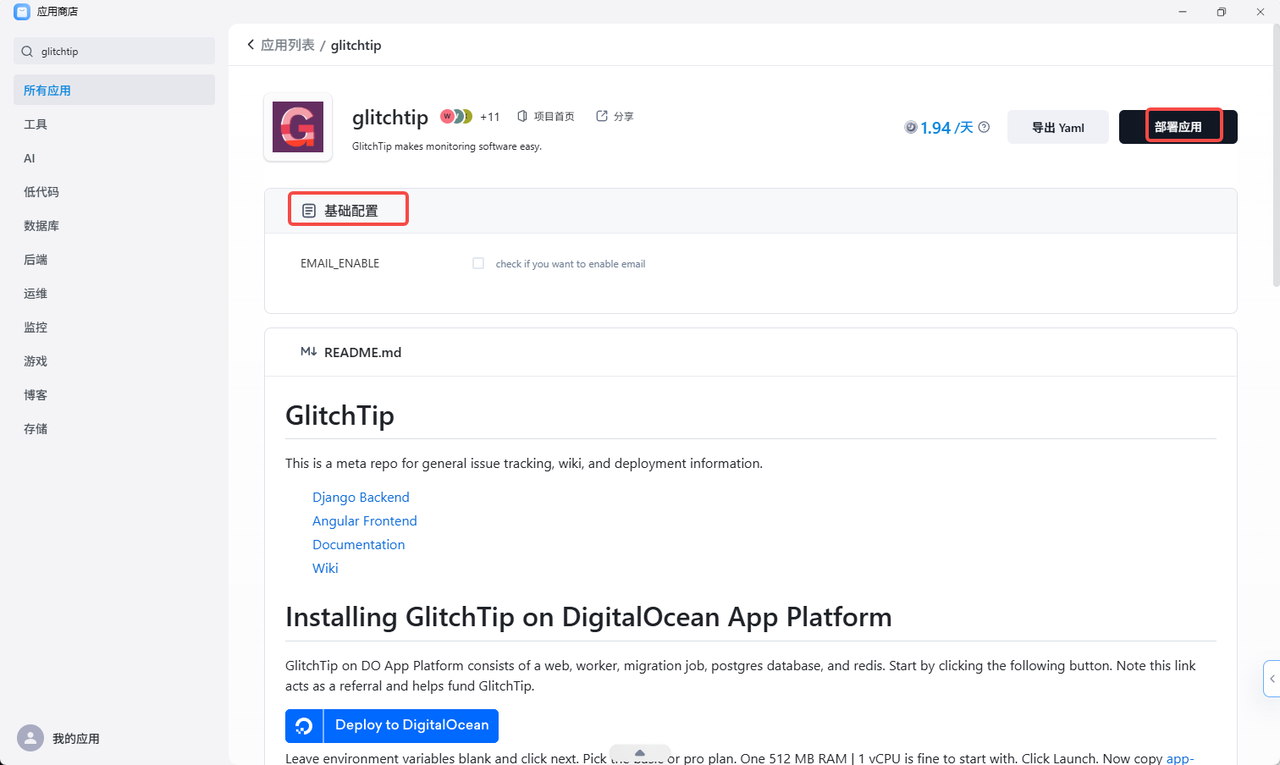Click the App Store logo icon
Image resolution: width=1280 pixels, height=765 pixels.
(x=22, y=12)
